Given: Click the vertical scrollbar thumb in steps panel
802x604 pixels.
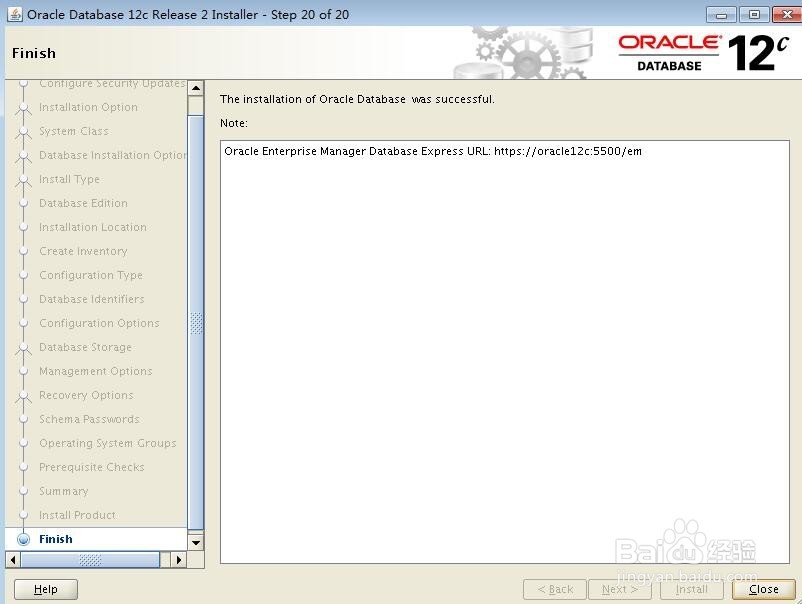Looking at the screenshot, I should [x=196, y=323].
